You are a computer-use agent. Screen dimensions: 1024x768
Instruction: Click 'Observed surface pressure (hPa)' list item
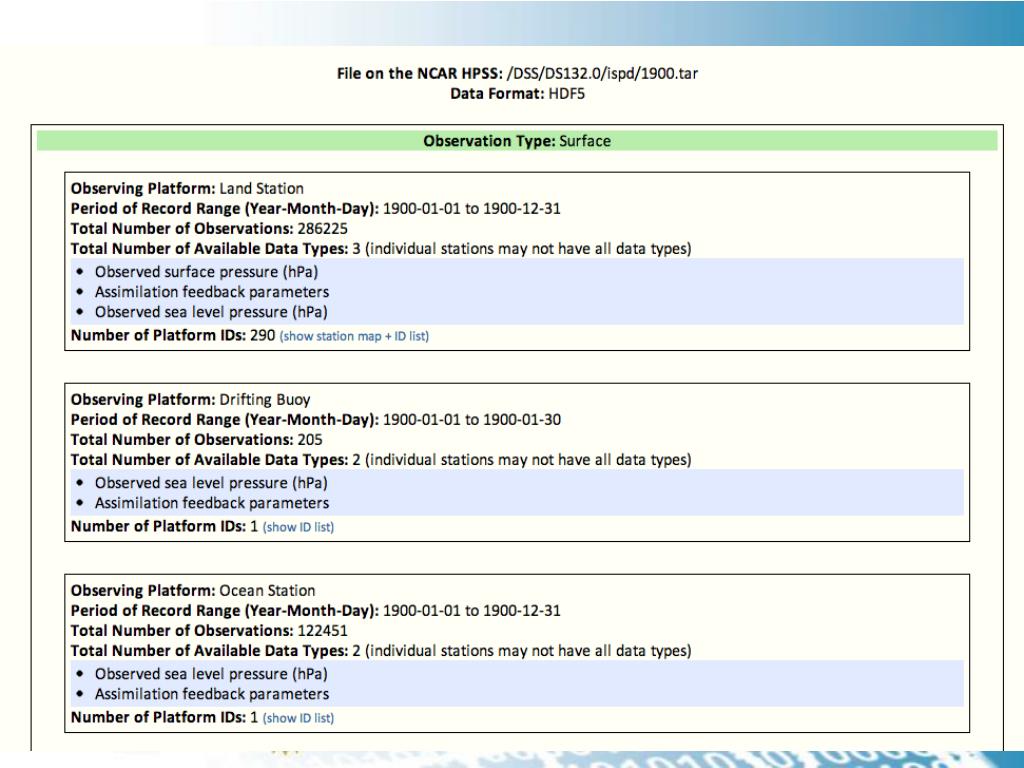coord(206,272)
